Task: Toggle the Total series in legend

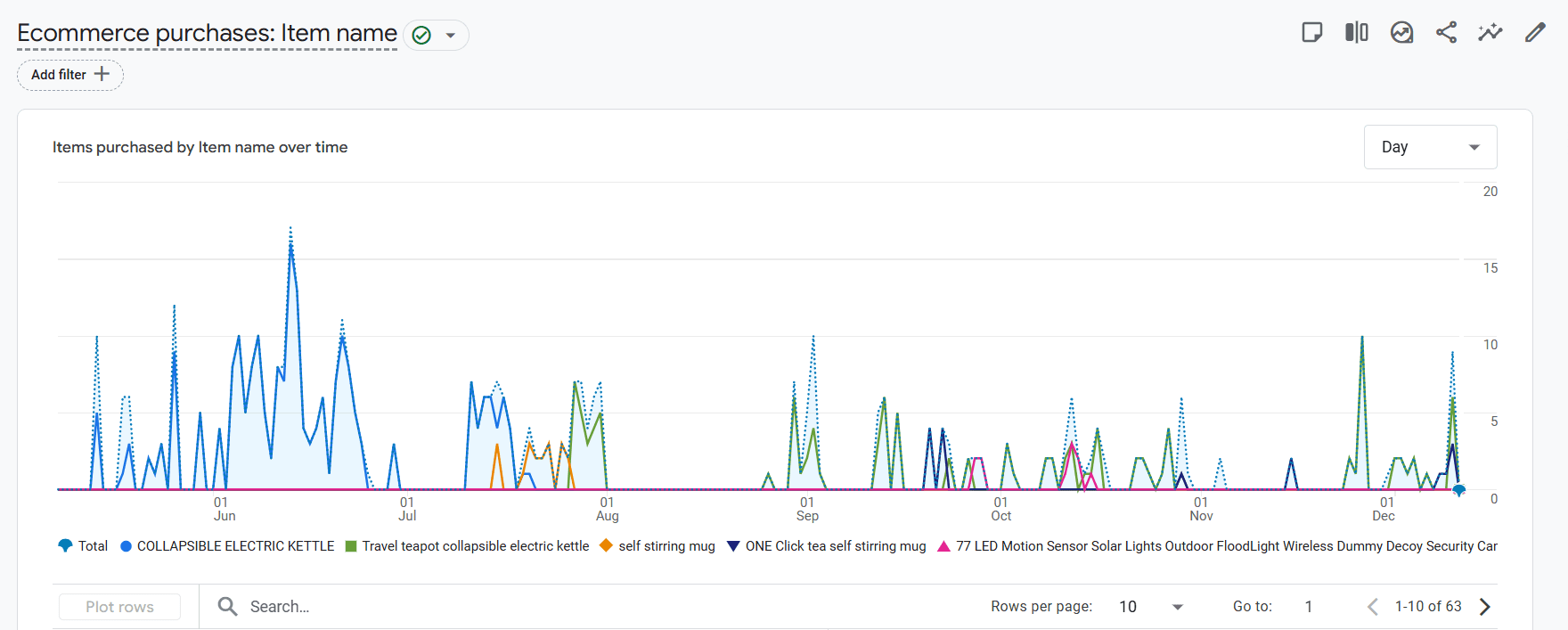Action: pyautogui.click(x=83, y=546)
